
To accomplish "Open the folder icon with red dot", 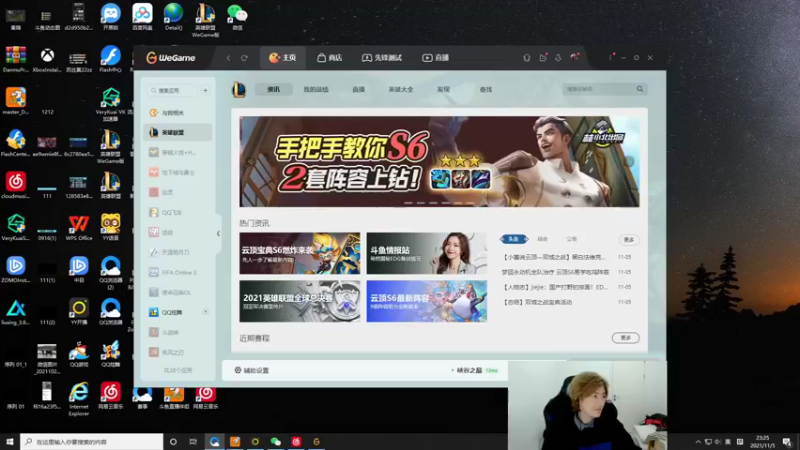I will tap(543, 58).
